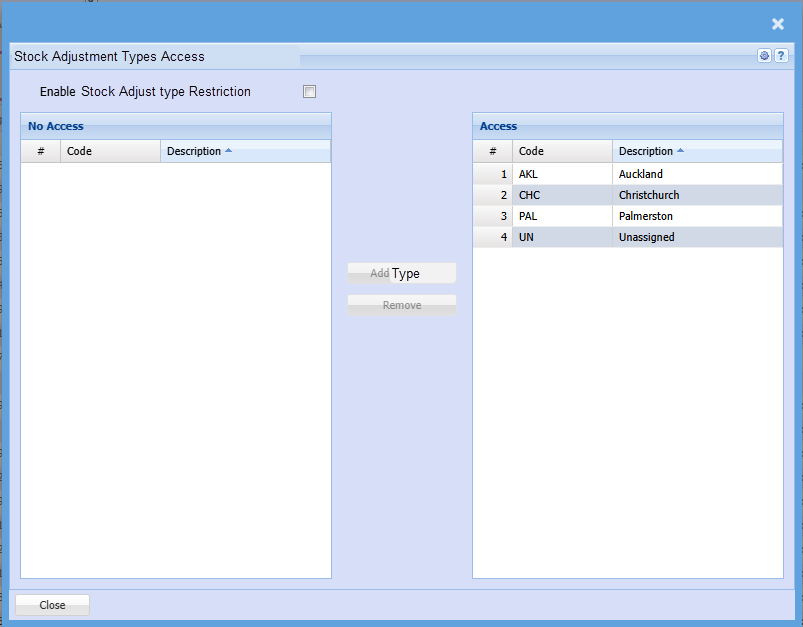Open help via the question mark icon

click(781, 56)
